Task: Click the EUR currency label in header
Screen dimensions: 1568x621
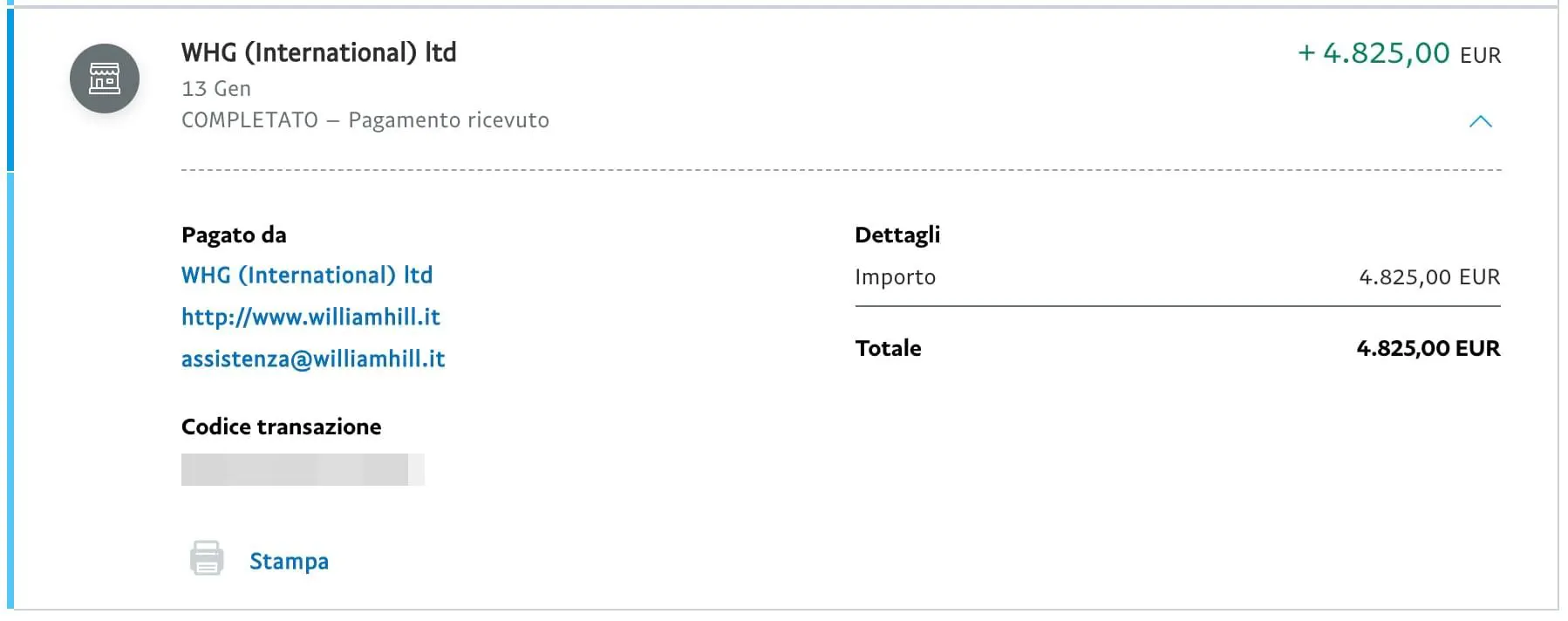Action: pyautogui.click(x=1480, y=56)
